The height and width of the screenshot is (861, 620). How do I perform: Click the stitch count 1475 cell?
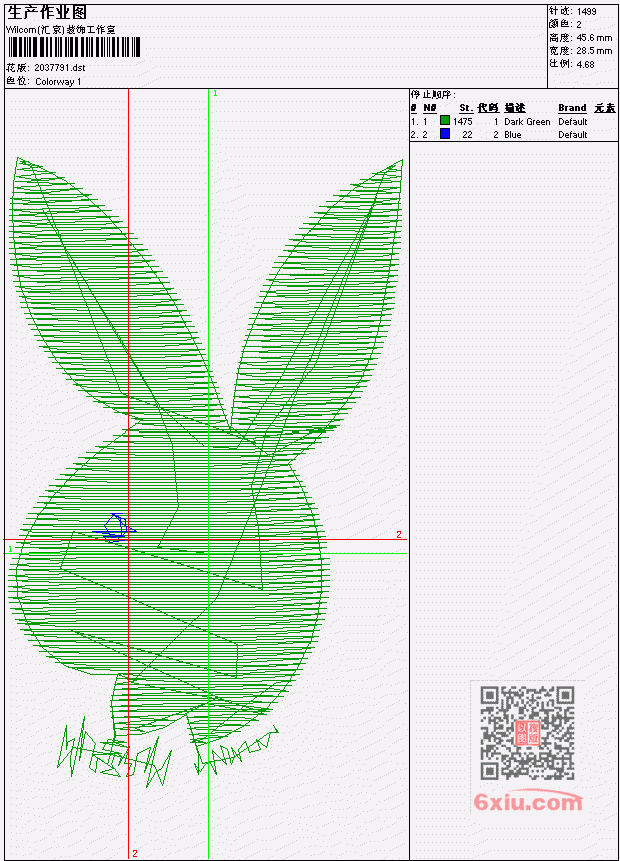462,122
